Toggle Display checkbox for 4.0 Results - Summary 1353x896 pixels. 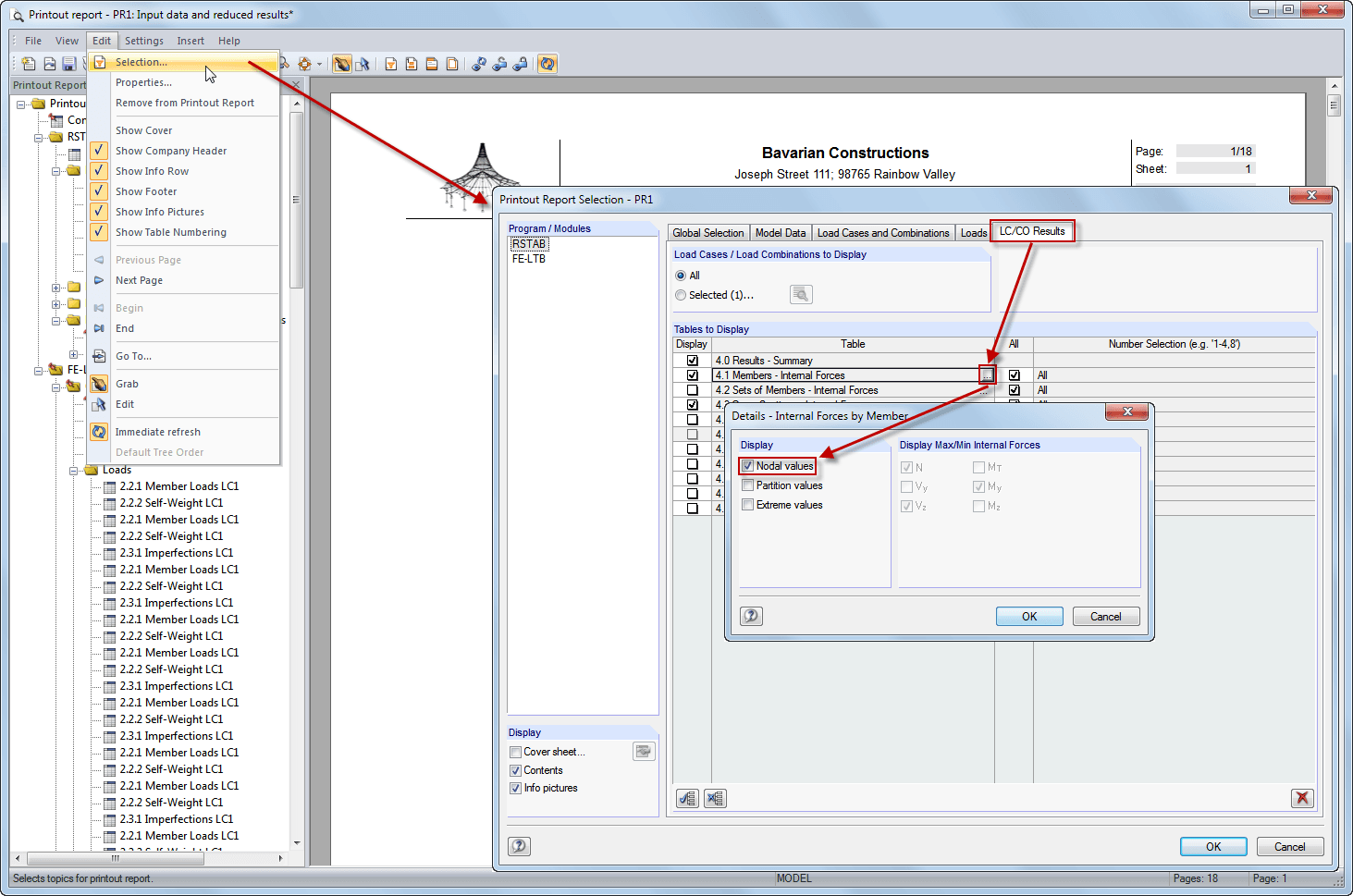[692, 361]
